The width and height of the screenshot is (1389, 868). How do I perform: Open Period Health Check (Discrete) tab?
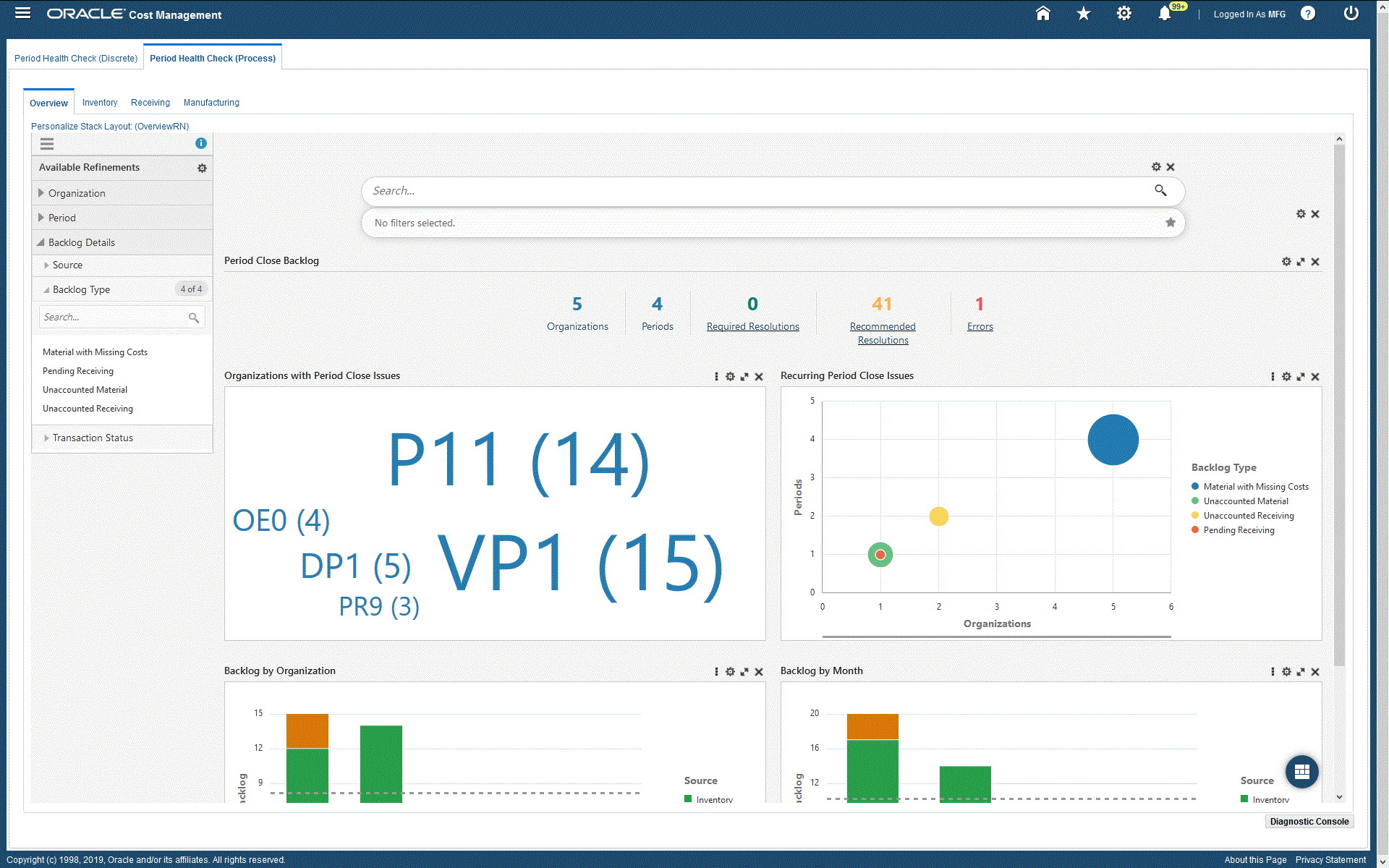[76, 59]
